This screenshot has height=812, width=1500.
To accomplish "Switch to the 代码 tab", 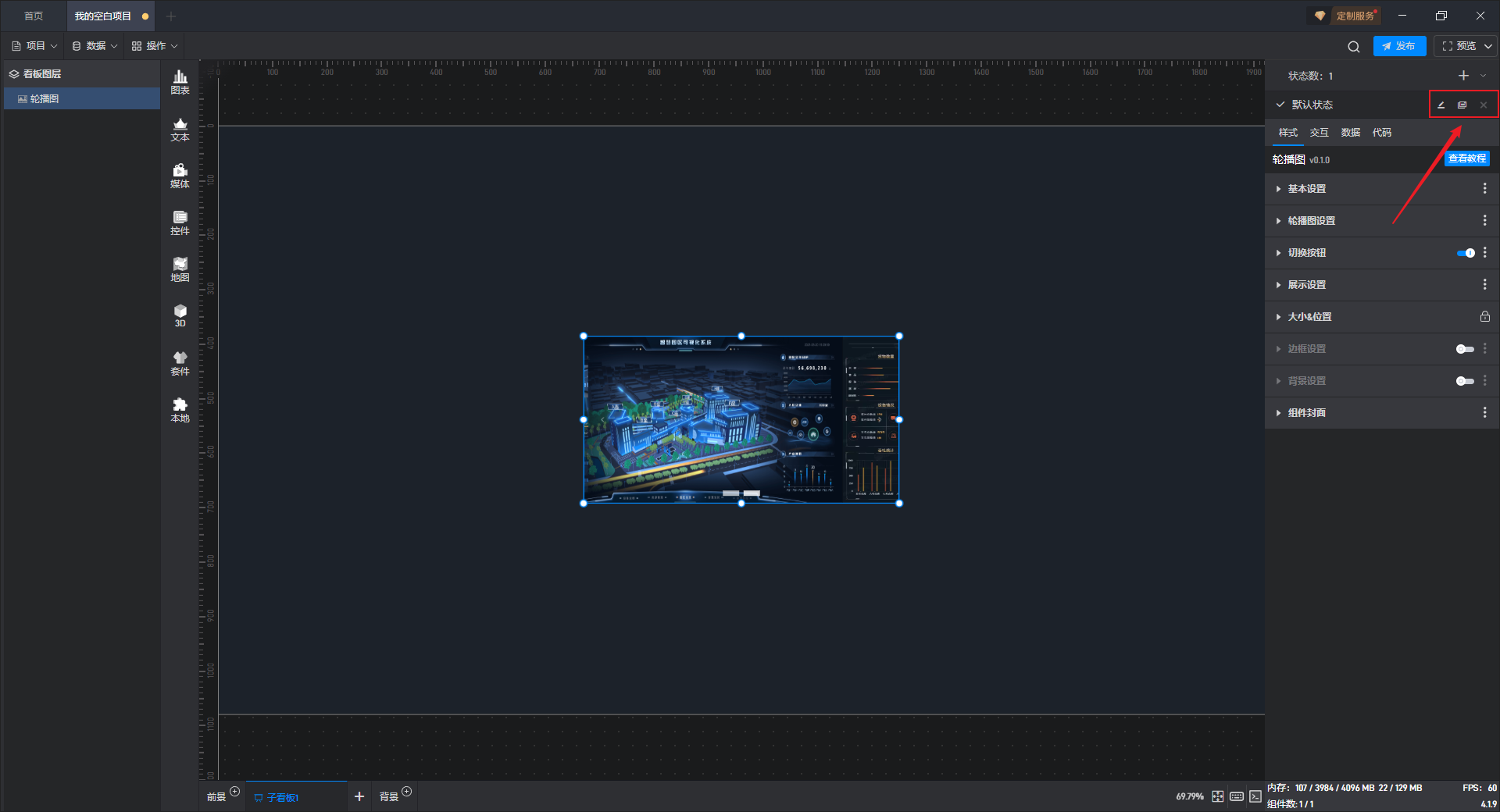I will (x=1382, y=133).
